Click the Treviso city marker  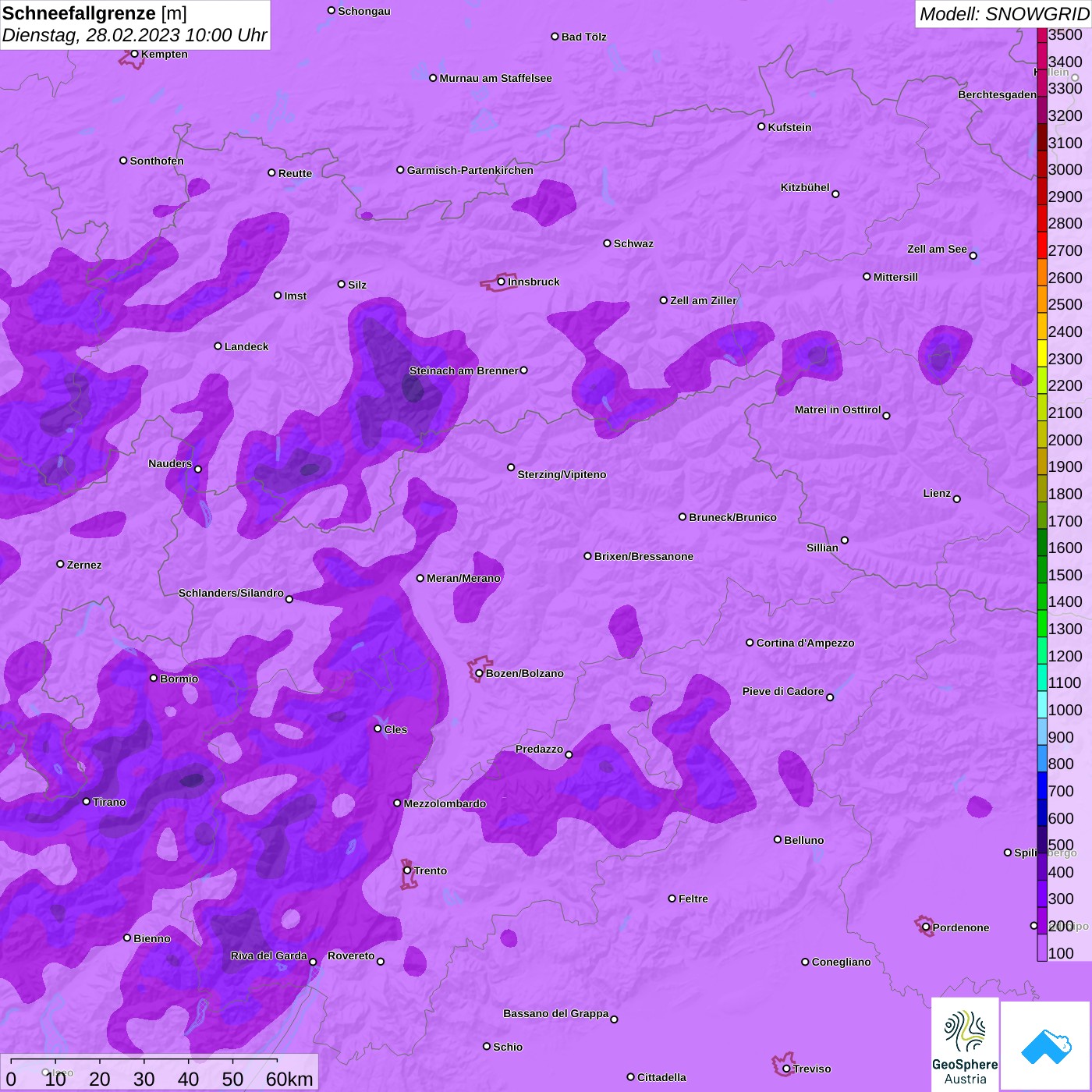[786, 1069]
